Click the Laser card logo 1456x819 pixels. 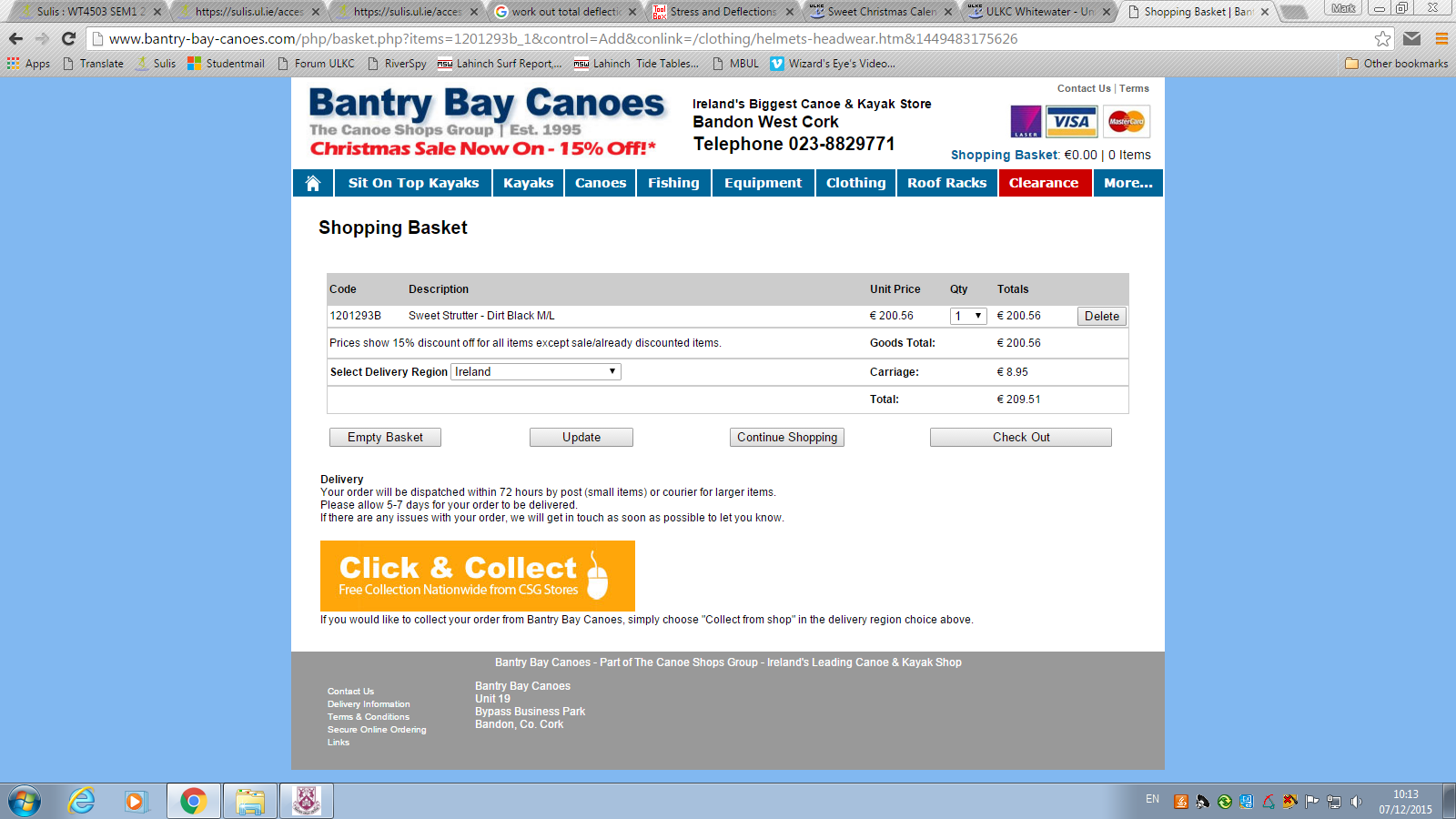1026,121
